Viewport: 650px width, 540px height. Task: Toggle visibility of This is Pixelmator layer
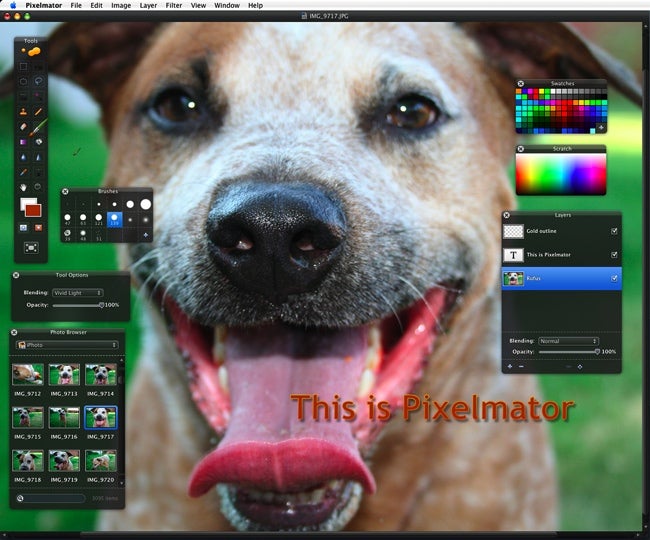click(614, 254)
